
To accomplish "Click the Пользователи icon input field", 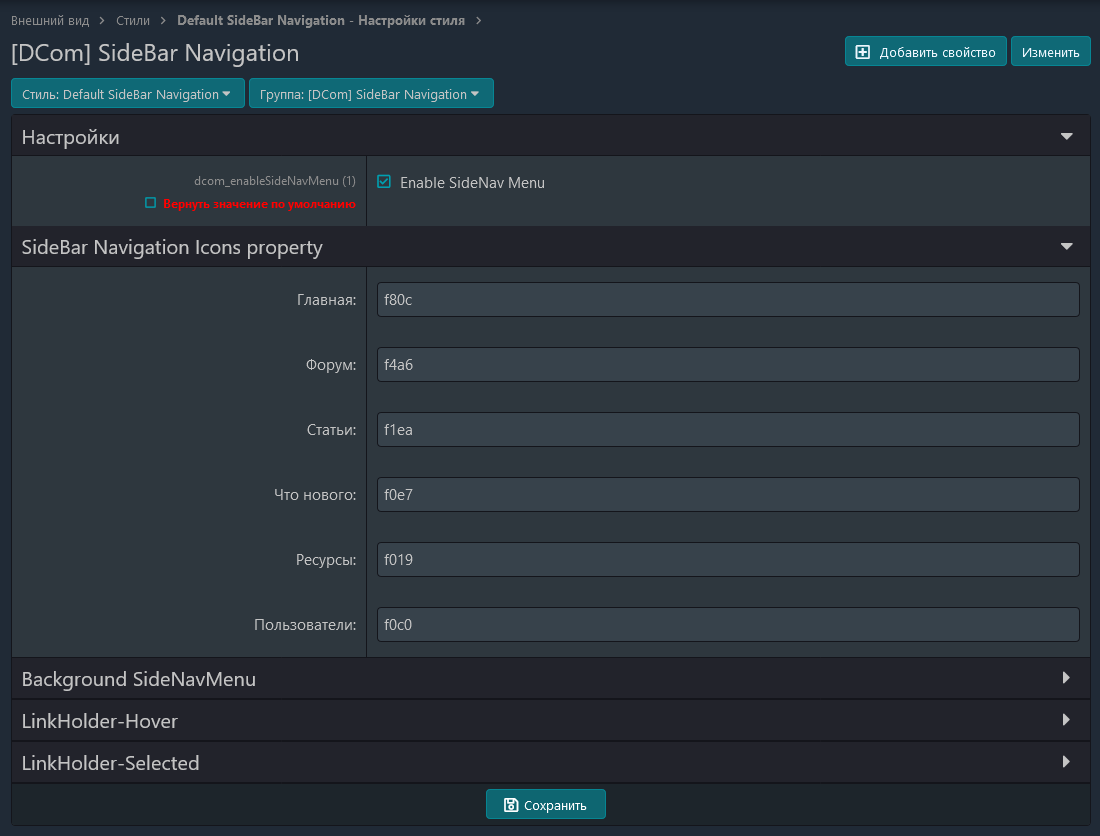I will 727,625.
